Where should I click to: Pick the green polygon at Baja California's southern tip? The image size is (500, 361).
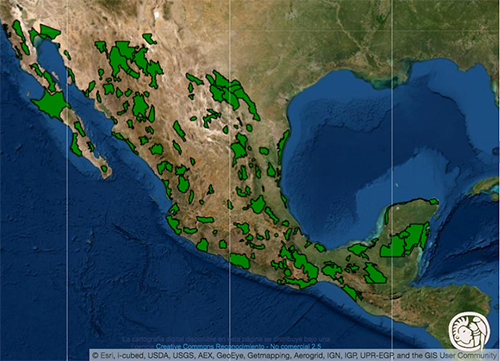(x=104, y=169)
